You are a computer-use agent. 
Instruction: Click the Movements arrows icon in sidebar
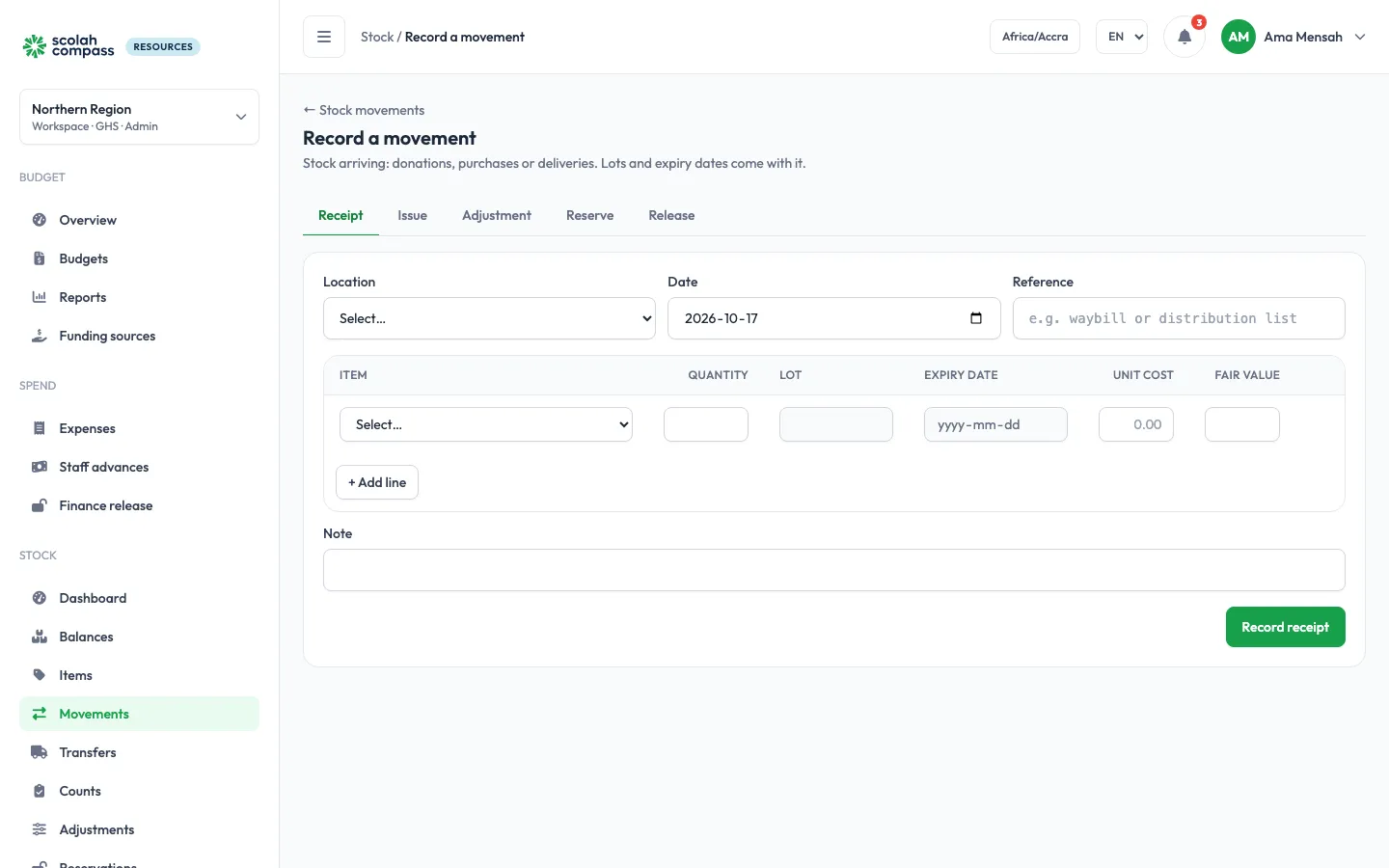[40, 714]
